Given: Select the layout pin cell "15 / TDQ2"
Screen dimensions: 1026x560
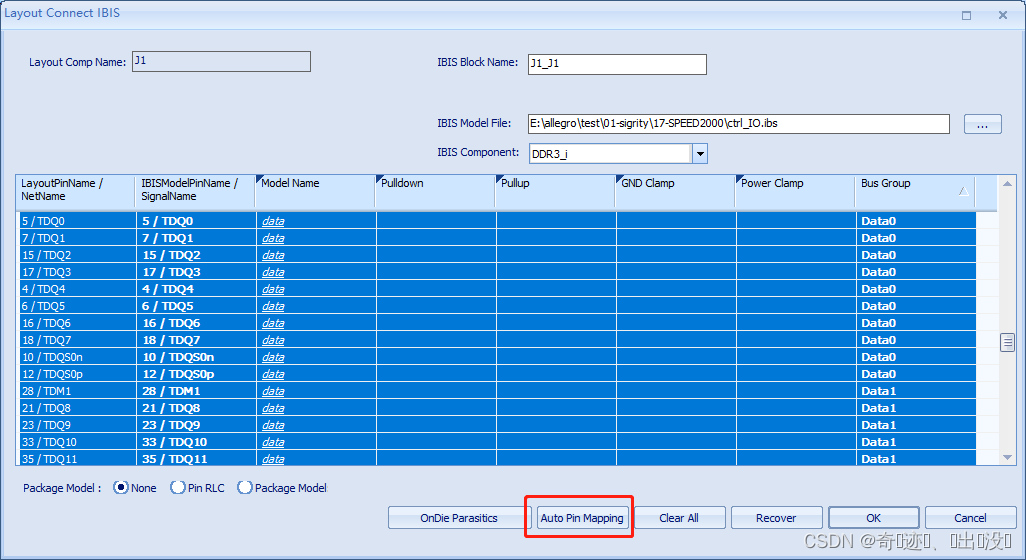Looking at the screenshot, I should [77, 255].
